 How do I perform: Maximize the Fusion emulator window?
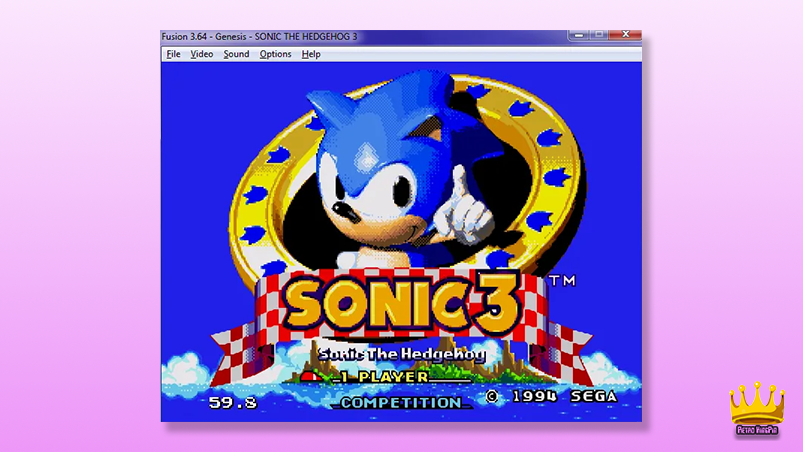[x=599, y=35]
